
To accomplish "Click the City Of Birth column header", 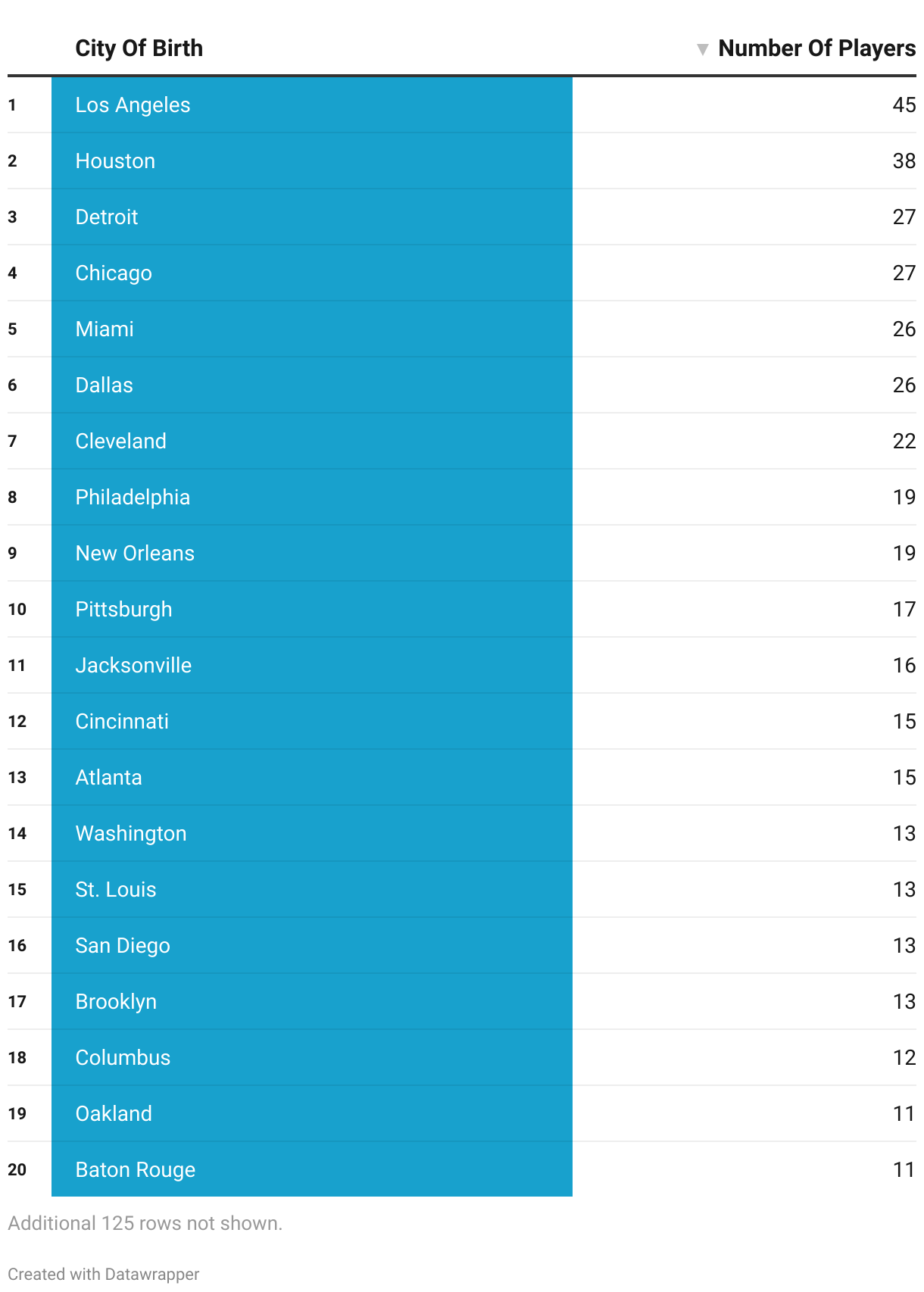I will (139, 48).
